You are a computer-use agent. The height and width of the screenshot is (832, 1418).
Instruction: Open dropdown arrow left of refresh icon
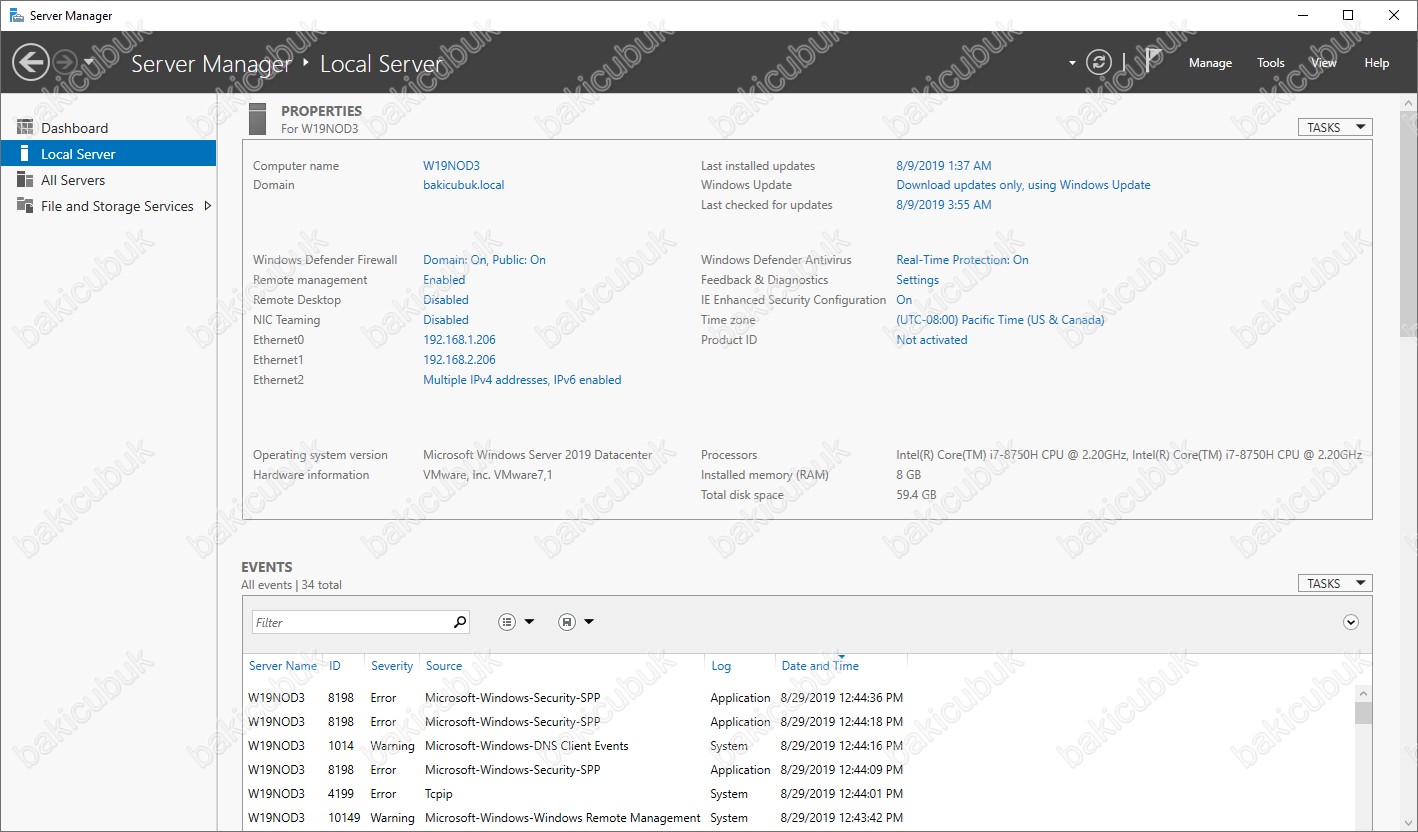1072,62
